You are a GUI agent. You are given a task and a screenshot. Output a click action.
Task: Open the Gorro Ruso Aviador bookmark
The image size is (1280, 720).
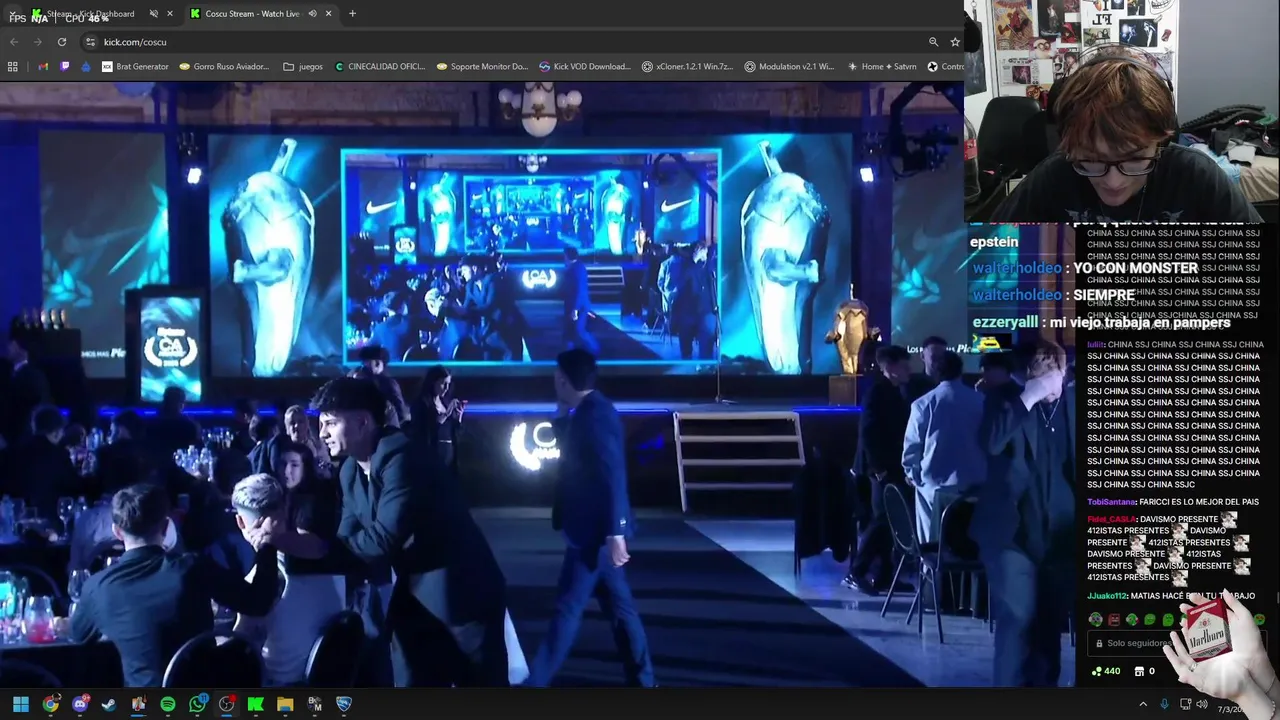(x=224, y=67)
